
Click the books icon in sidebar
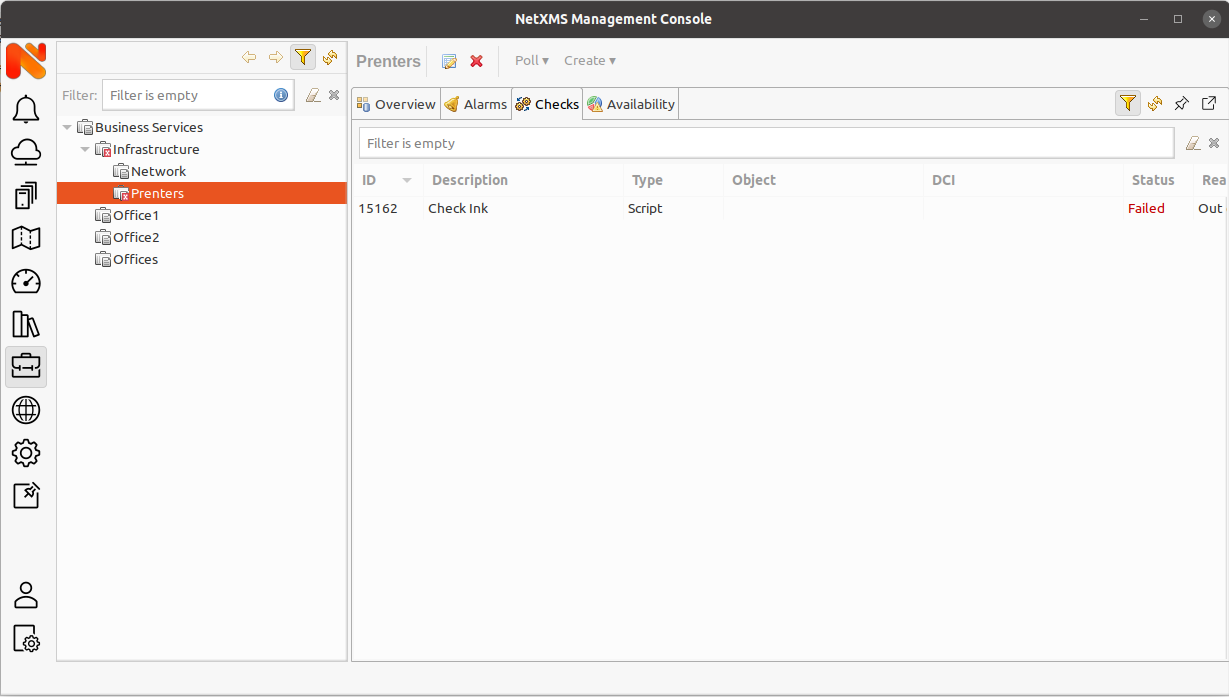26,324
